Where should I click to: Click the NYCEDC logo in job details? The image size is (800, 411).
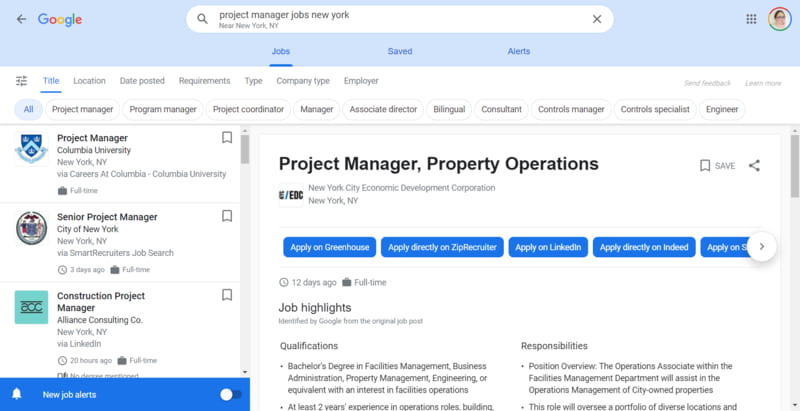(291, 195)
